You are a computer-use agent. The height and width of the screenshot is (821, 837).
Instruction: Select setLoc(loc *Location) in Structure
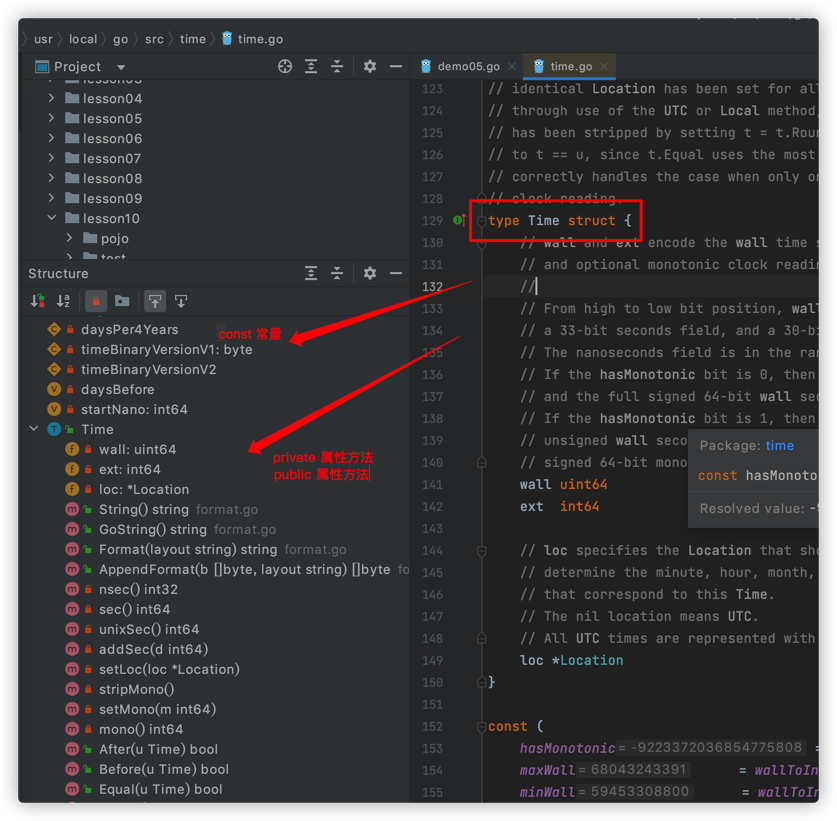pos(169,669)
